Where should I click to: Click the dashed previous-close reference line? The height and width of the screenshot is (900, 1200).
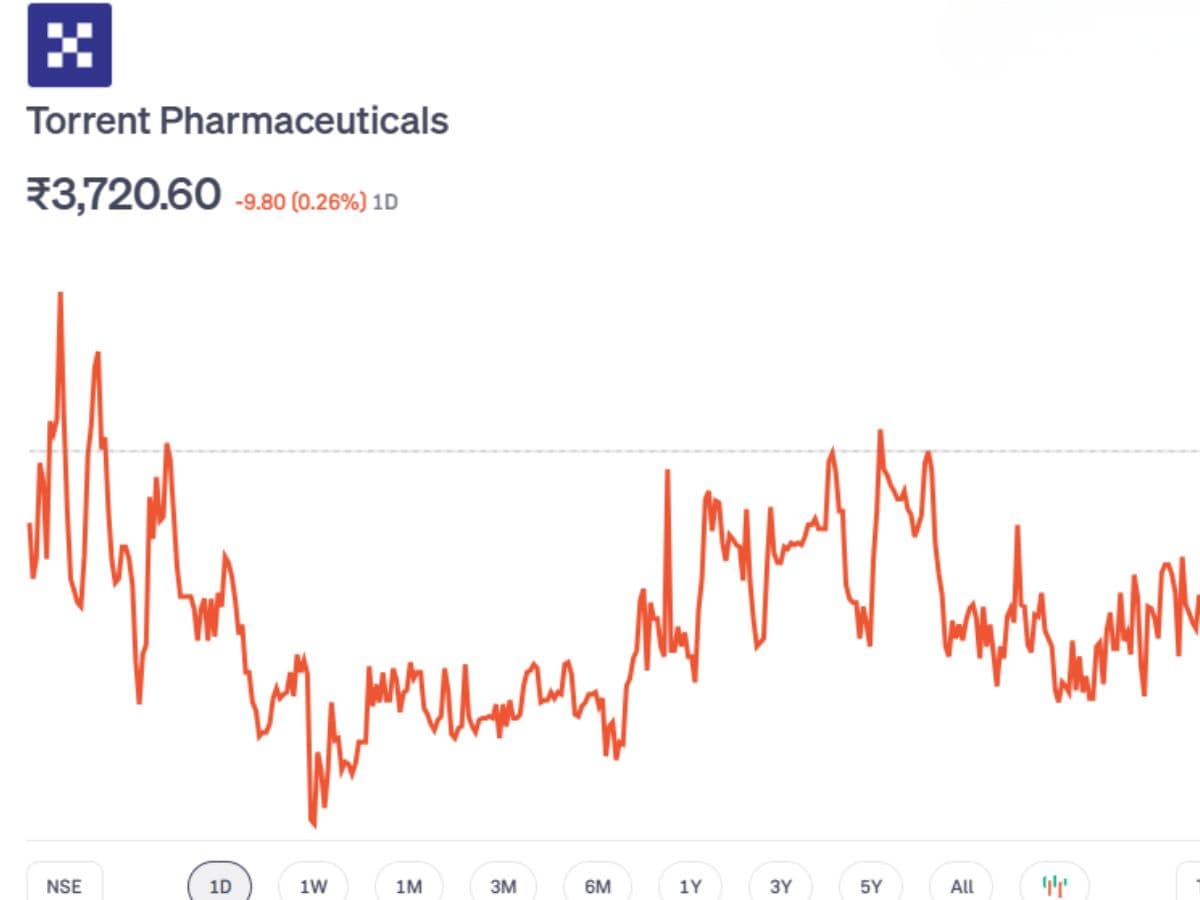coord(500,451)
